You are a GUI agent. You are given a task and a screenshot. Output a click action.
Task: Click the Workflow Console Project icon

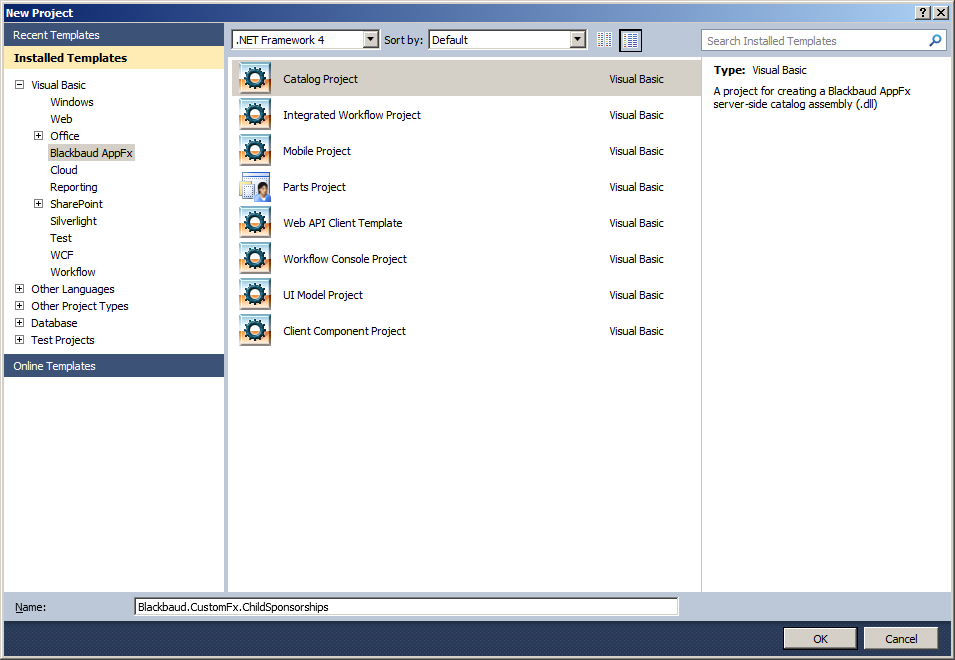tap(255, 258)
